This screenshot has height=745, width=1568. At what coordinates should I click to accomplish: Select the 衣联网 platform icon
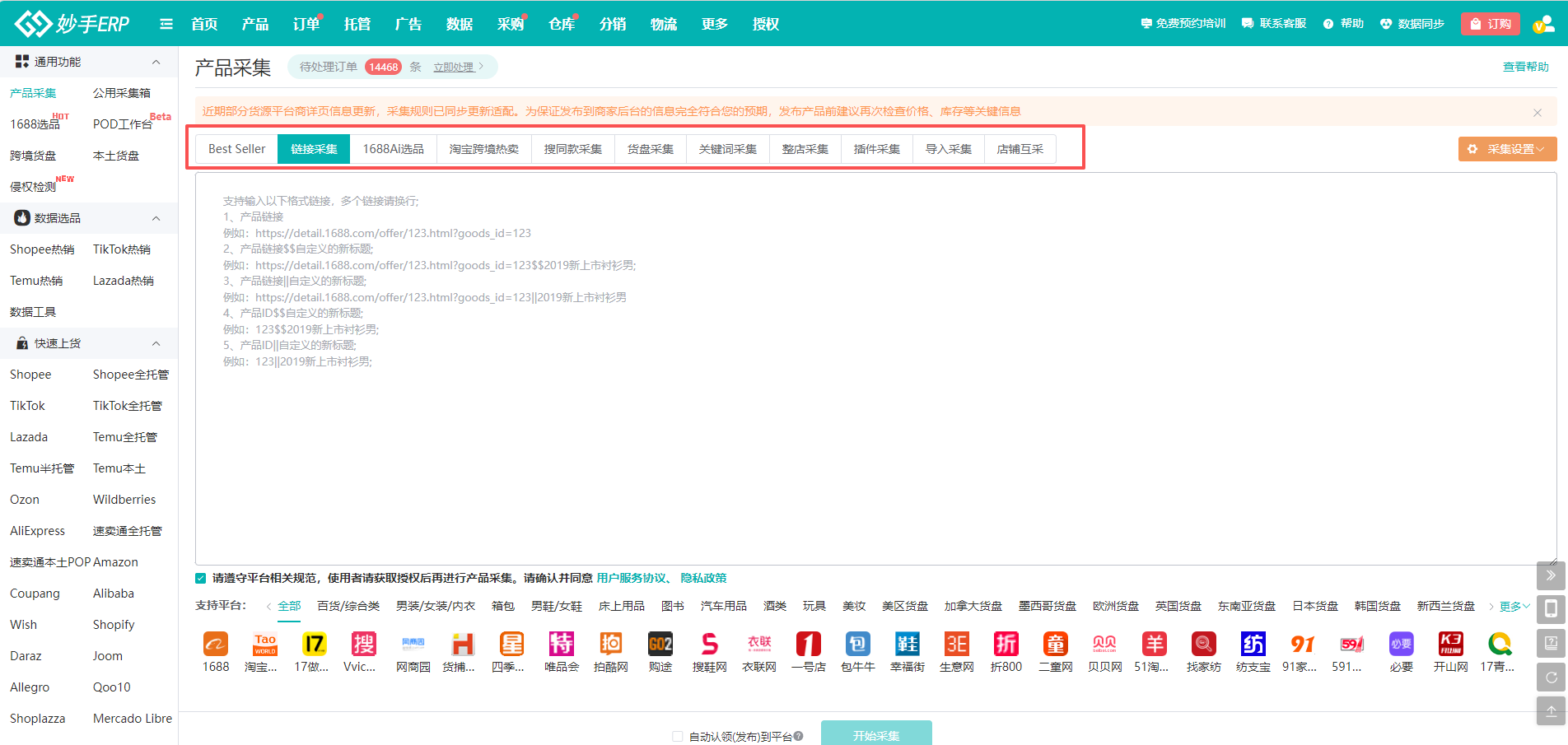coord(759,643)
